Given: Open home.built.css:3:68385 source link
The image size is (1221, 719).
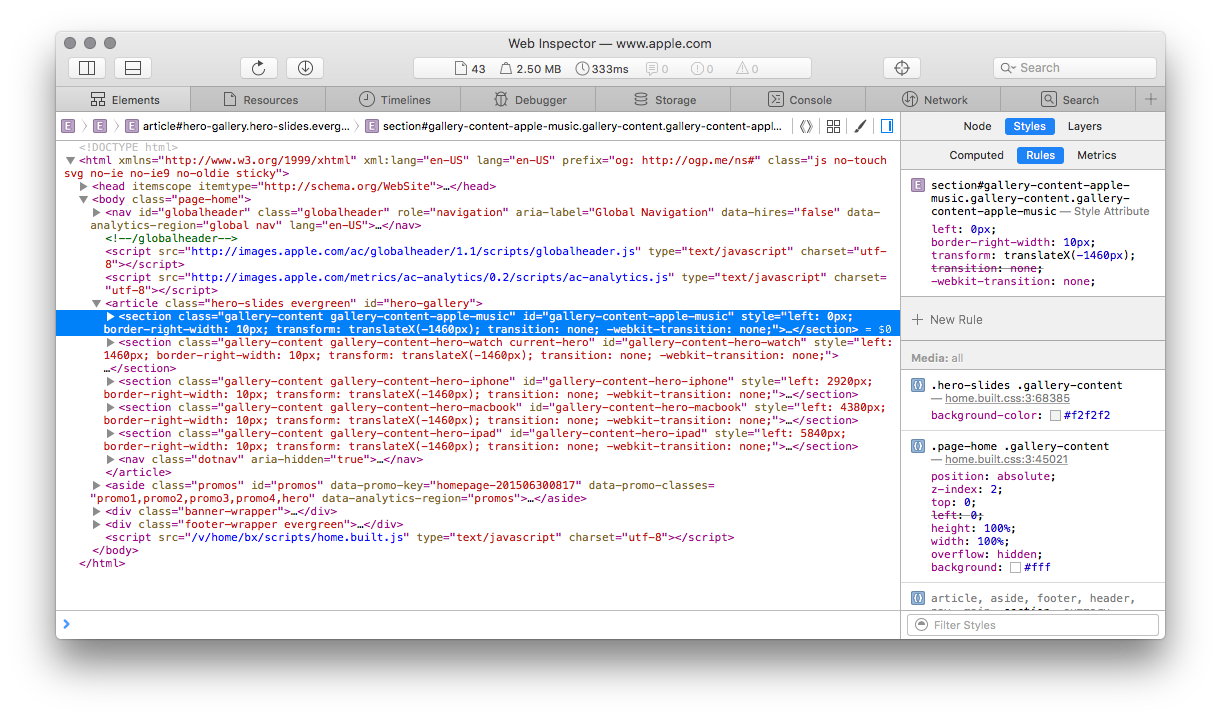Looking at the screenshot, I should click(1006, 398).
